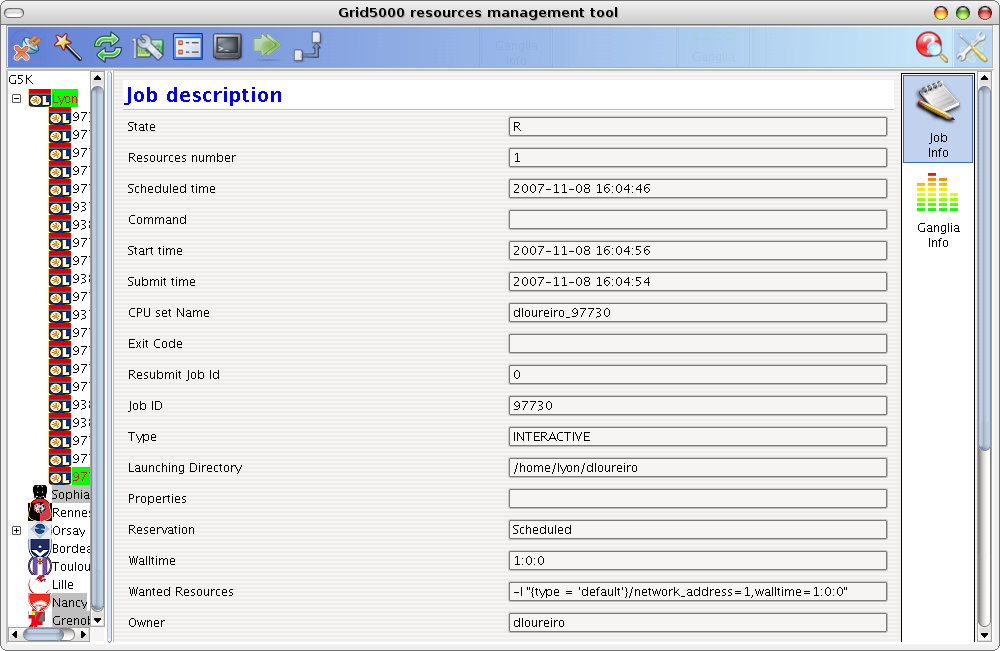Click the network link toolbar icon
Screen dimensions: 1000x651
pyautogui.click(x=307, y=47)
